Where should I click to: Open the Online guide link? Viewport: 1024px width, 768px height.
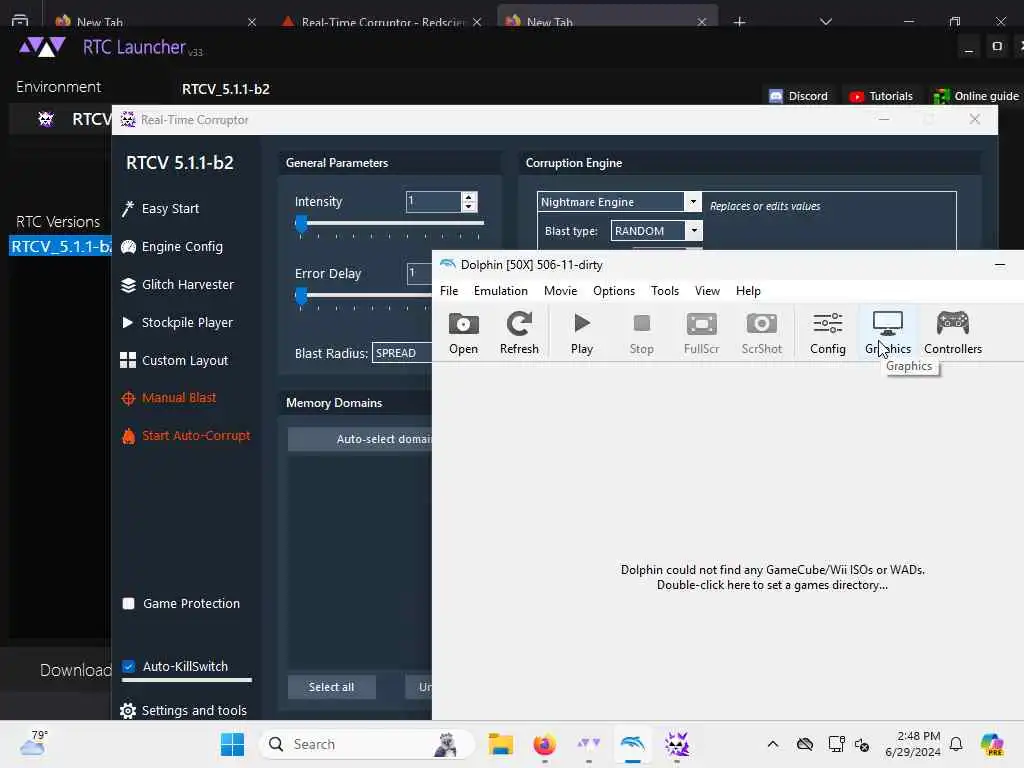point(976,96)
